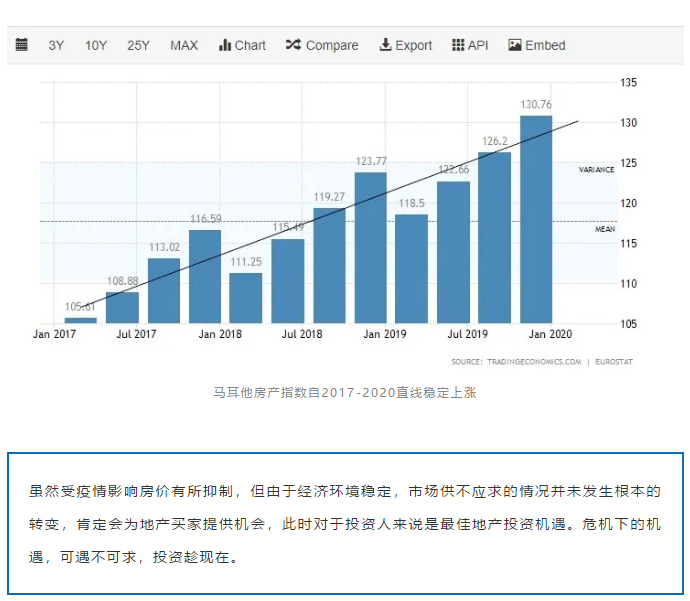Screen dimensions: 690x601
Task: Click the 126.2 bar
Action: (495, 238)
